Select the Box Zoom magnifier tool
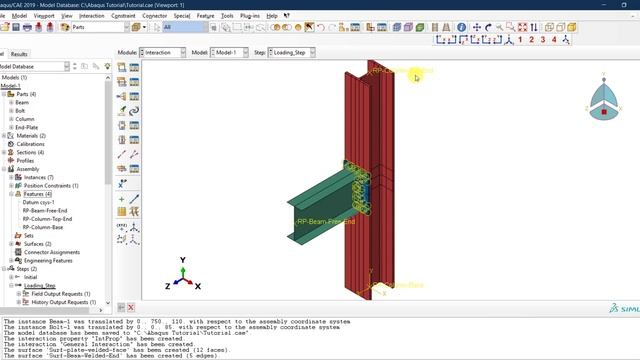Viewport: 640px width, 360px height. click(511, 27)
